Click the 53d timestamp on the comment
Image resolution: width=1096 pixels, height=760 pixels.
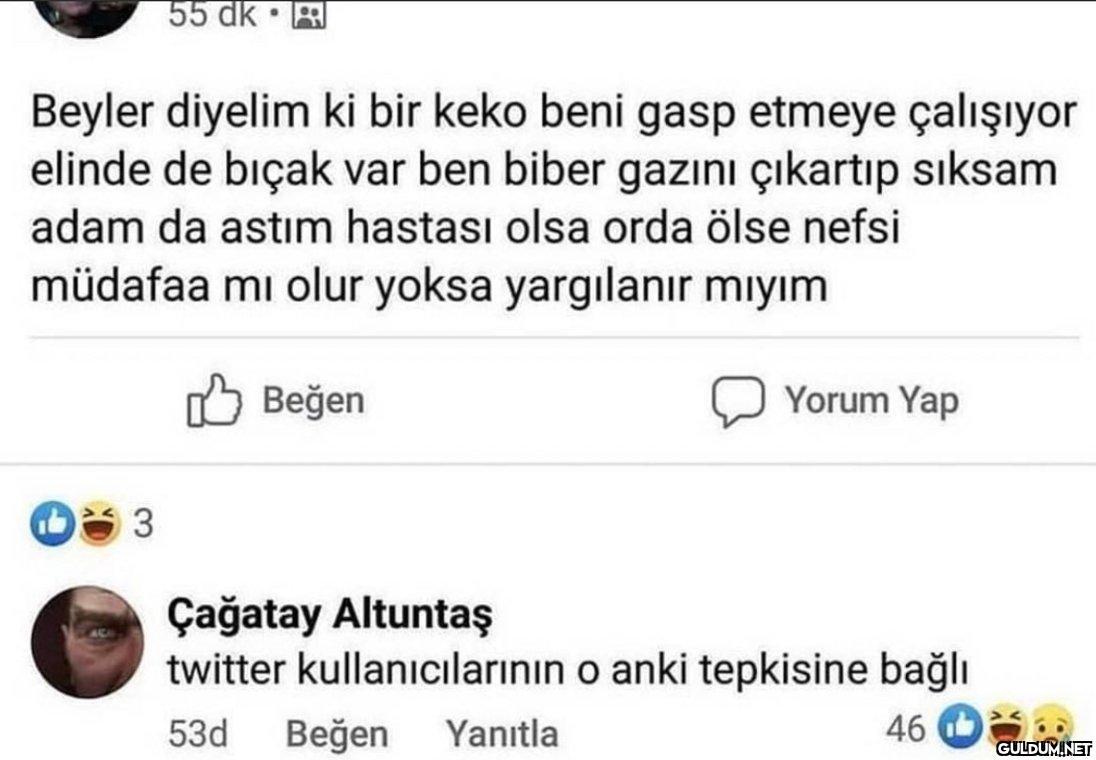tap(199, 735)
